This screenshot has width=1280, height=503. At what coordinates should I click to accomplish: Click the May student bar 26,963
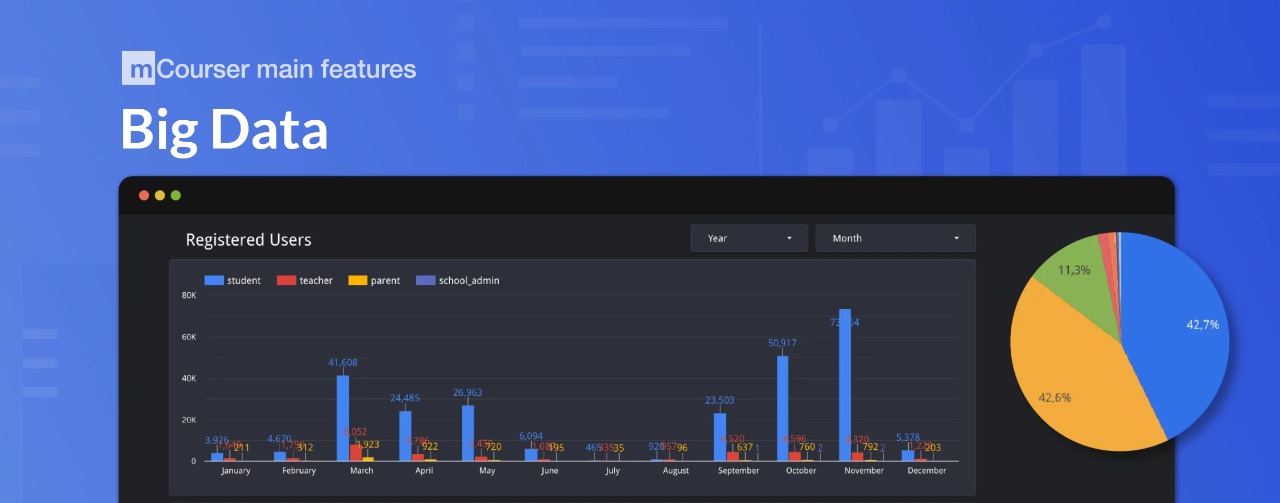pyautogui.click(x=468, y=433)
